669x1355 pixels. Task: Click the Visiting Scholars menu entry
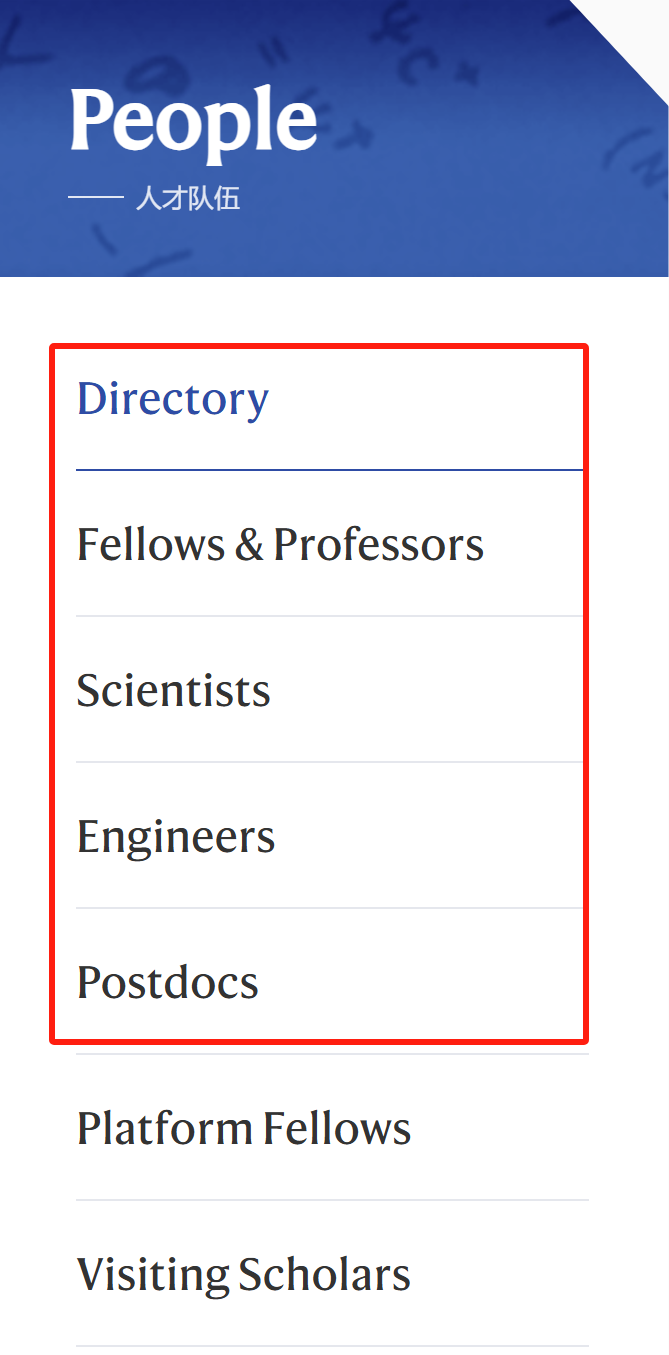click(x=244, y=1275)
